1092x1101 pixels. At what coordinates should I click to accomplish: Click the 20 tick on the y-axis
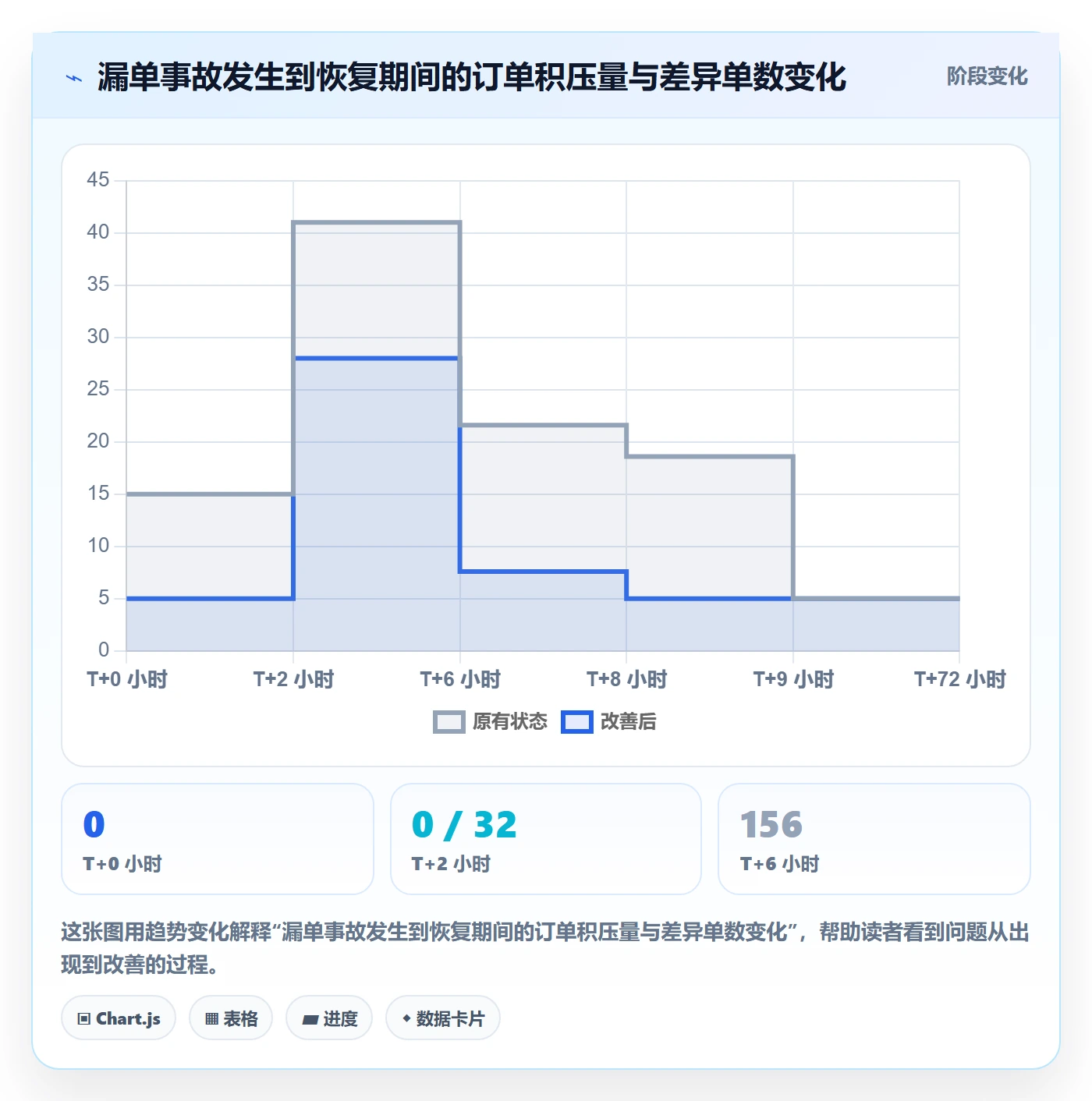pos(98,441)
